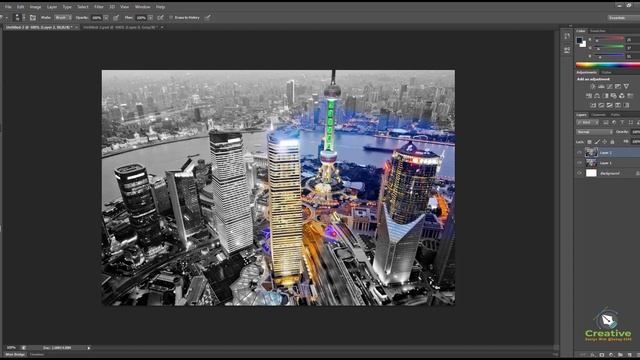The width and height of the screenshot is (640, 360).
Task: Switch to the Channels tab
Action: coord(598,115)
